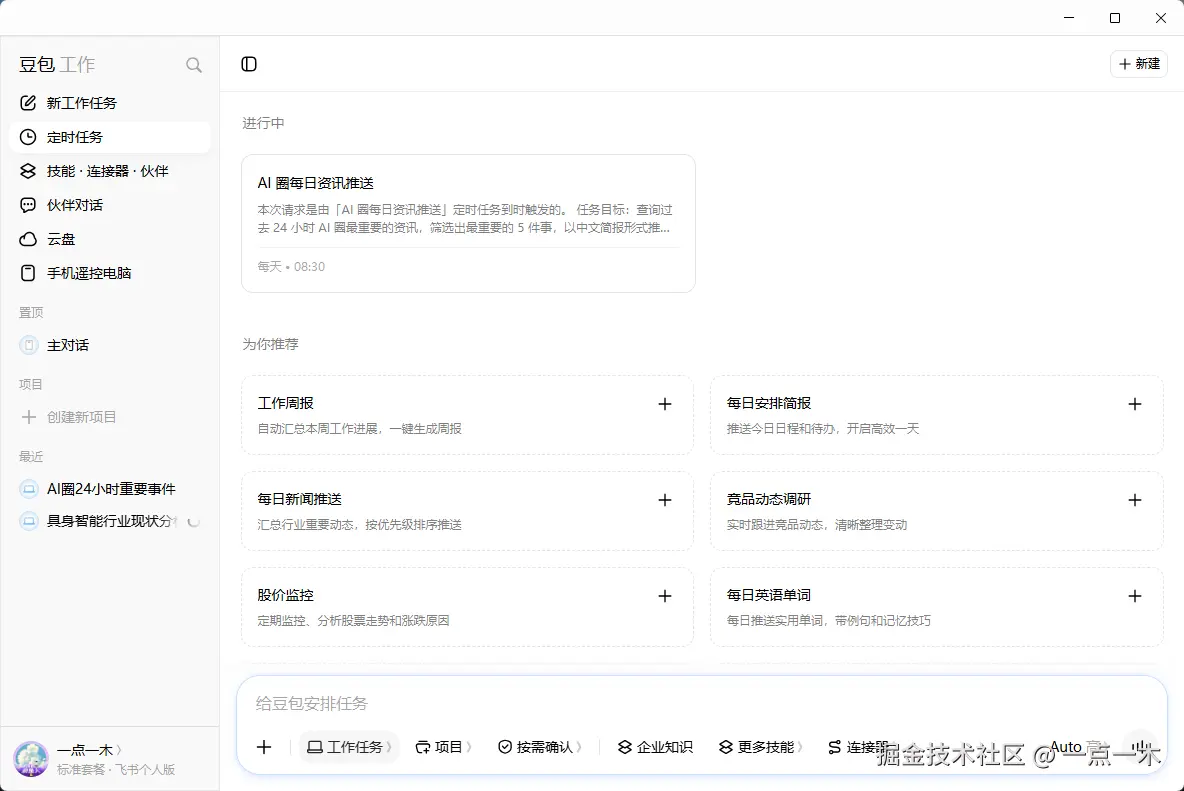This screenshot has height=791, width=1184.
Task: Click the stacked layers icon for 技能
Action: pos(28,171)
